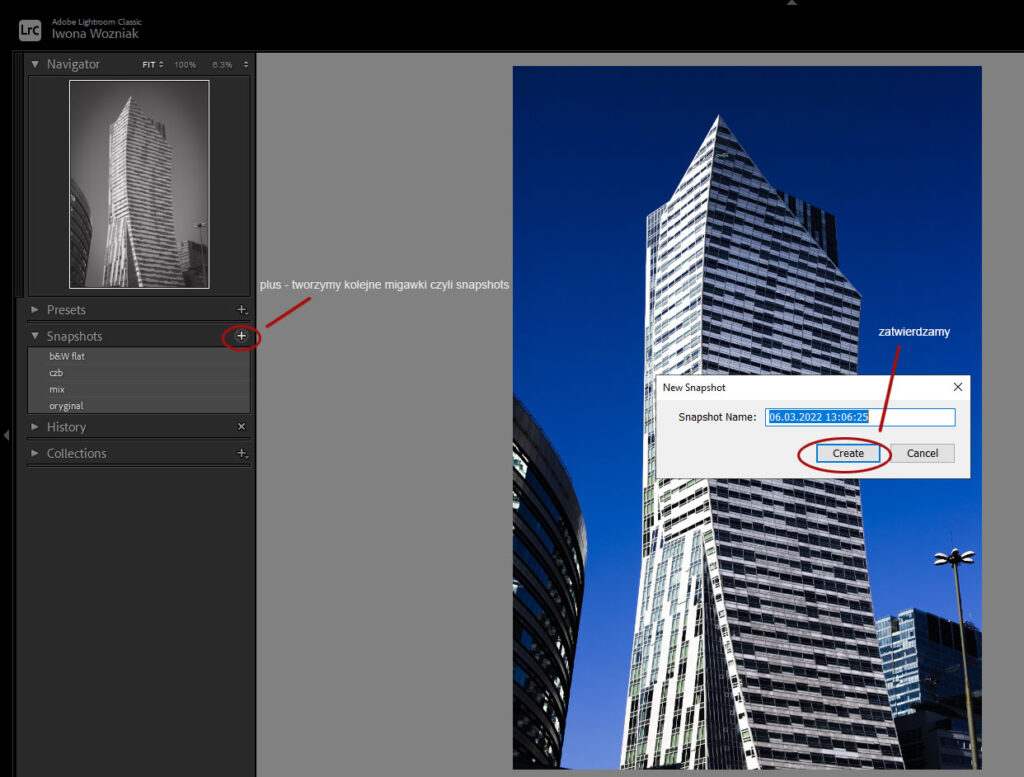Click the Navigator preview thumbnail
The height and width of the screenshot is (777, 1024).
tap(138, 183)
